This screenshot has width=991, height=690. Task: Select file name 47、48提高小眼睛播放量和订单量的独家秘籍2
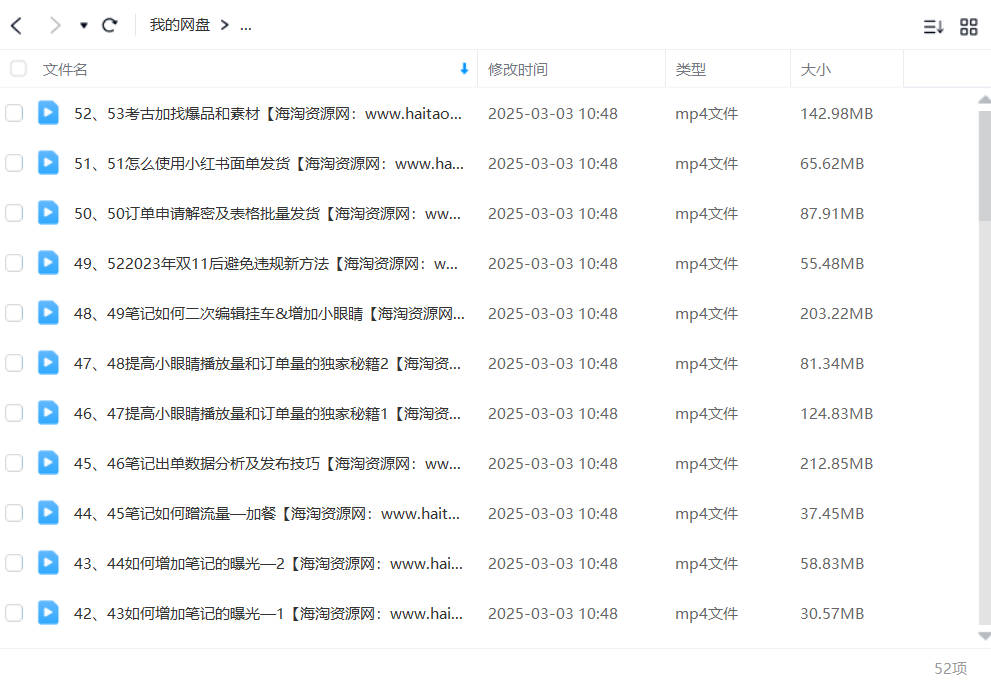(267, 363)
